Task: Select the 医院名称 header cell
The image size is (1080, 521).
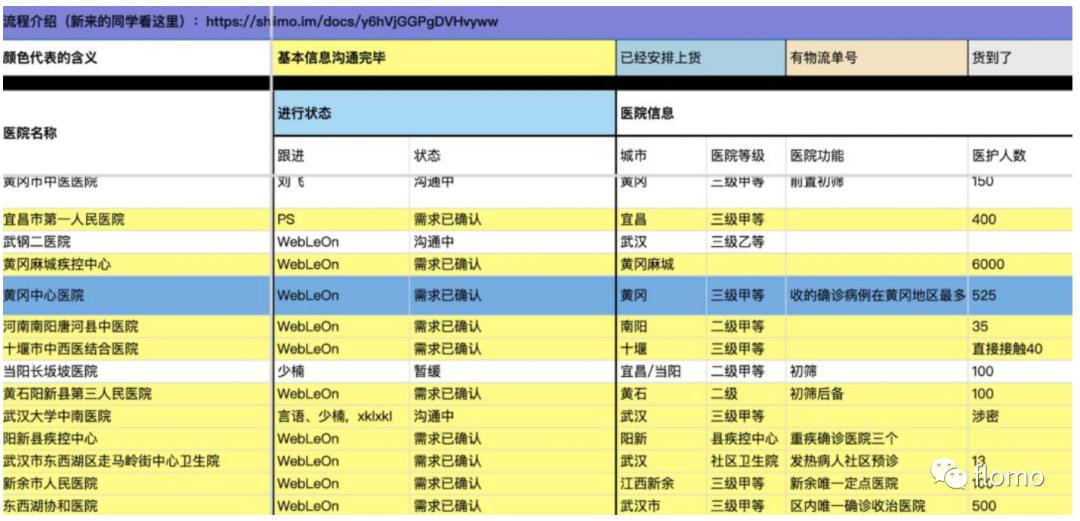Action: [136, 133]
